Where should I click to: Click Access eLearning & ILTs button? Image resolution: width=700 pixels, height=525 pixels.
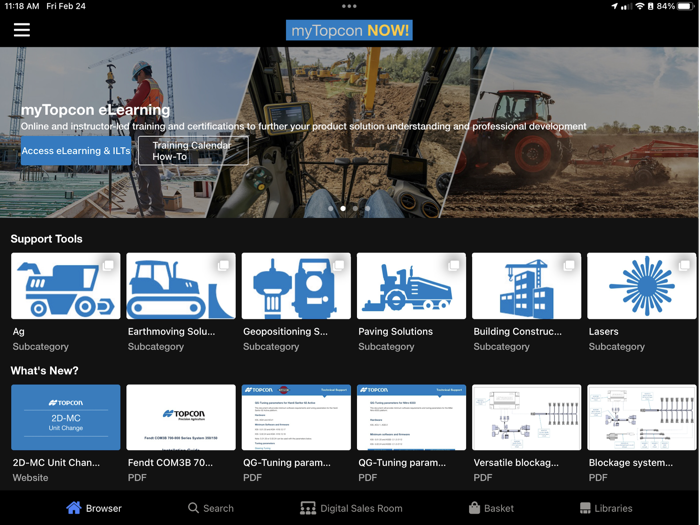76,151
